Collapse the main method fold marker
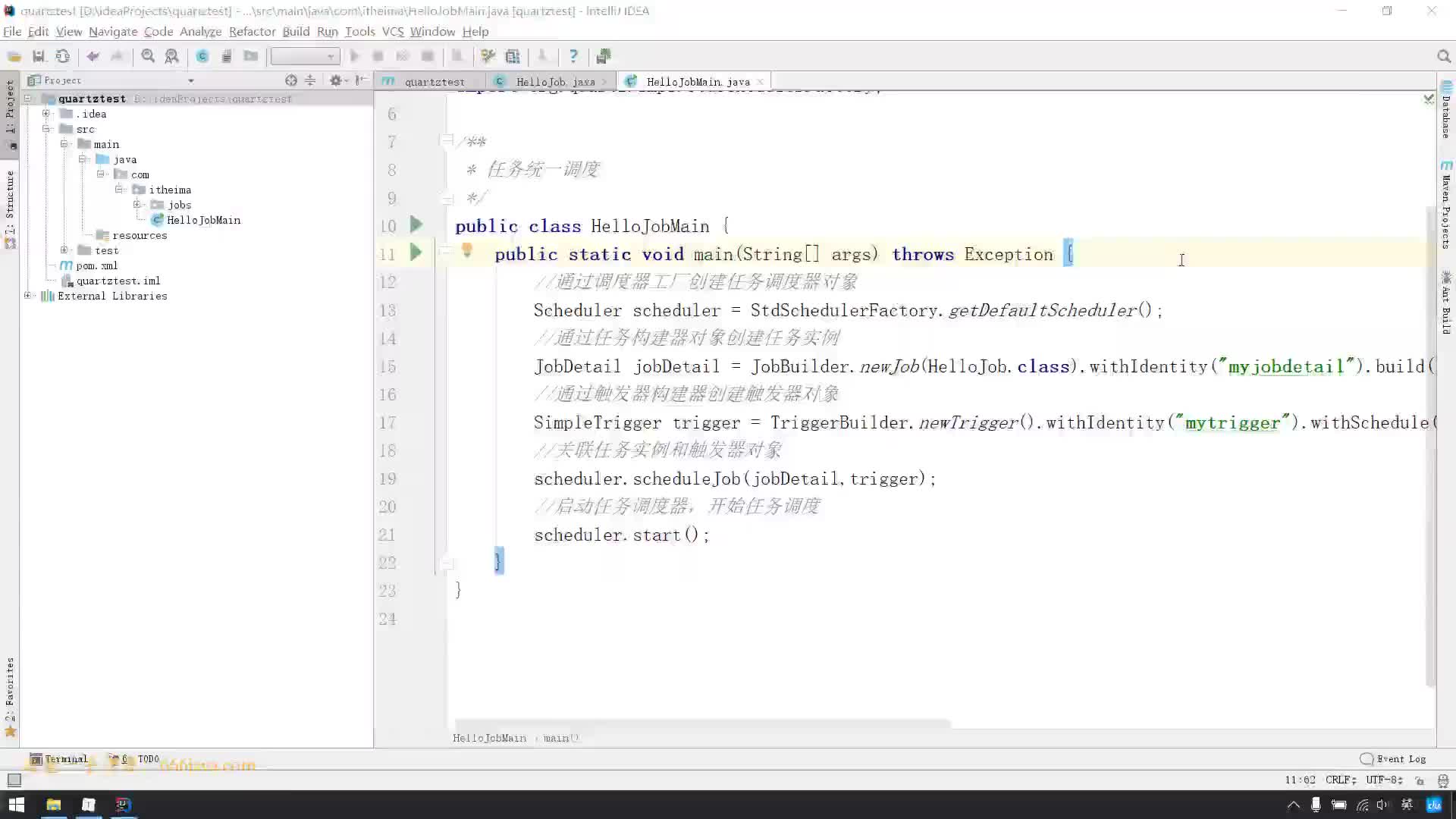 point(447,251)
